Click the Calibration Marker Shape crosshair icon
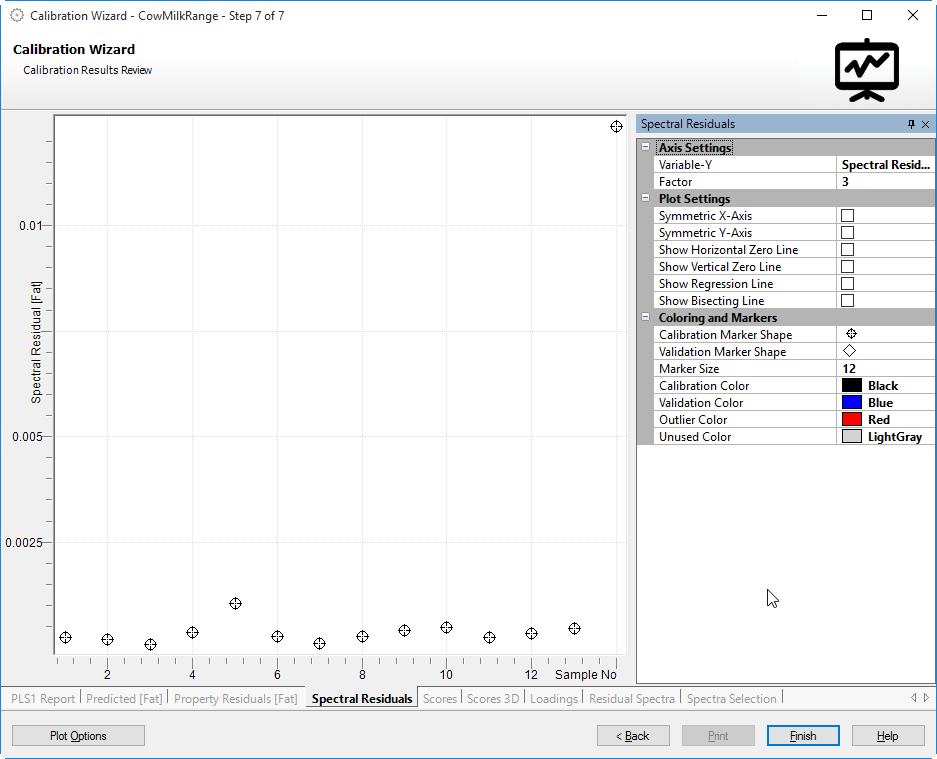 851,334
